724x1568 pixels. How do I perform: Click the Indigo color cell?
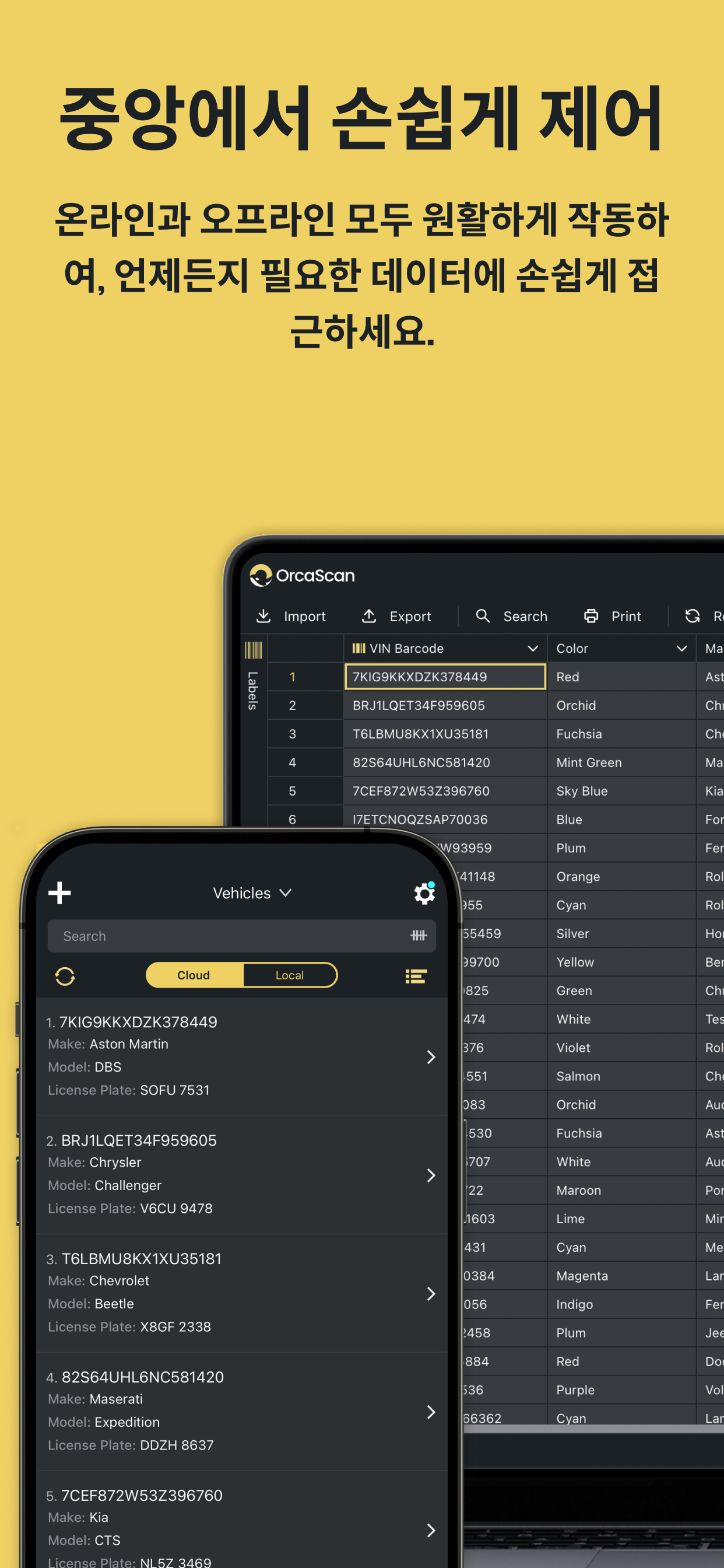pyautogui.click(x=622, y=1304)
